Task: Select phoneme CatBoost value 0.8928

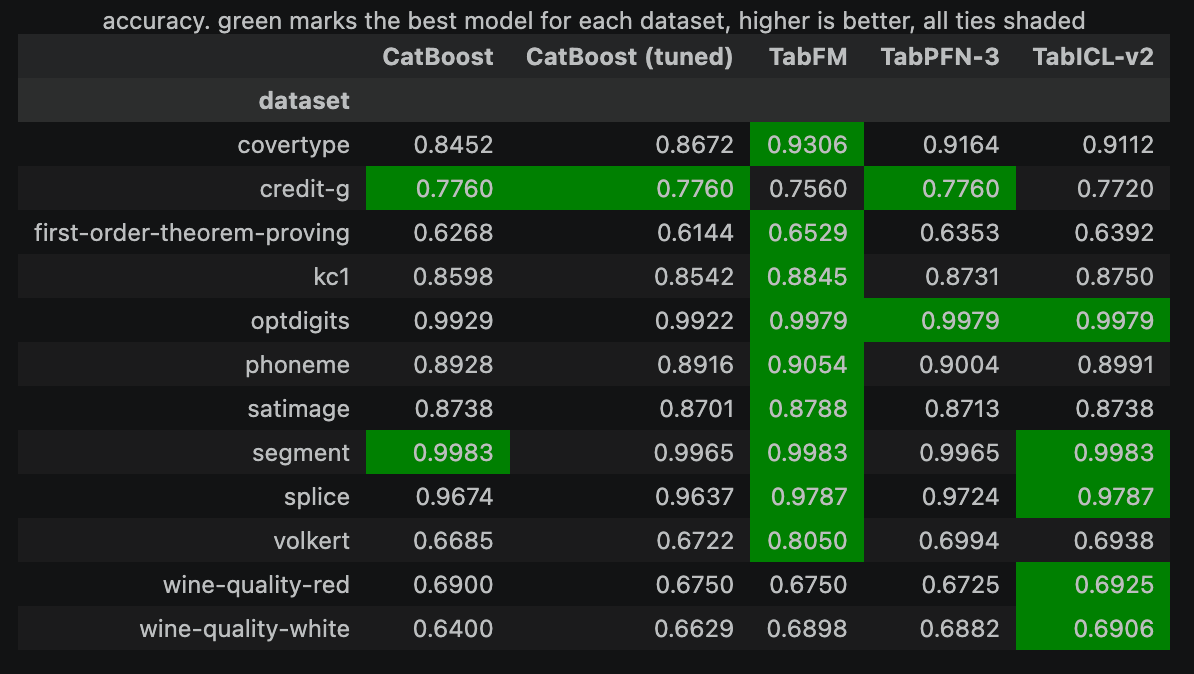Action: [453, 365]
